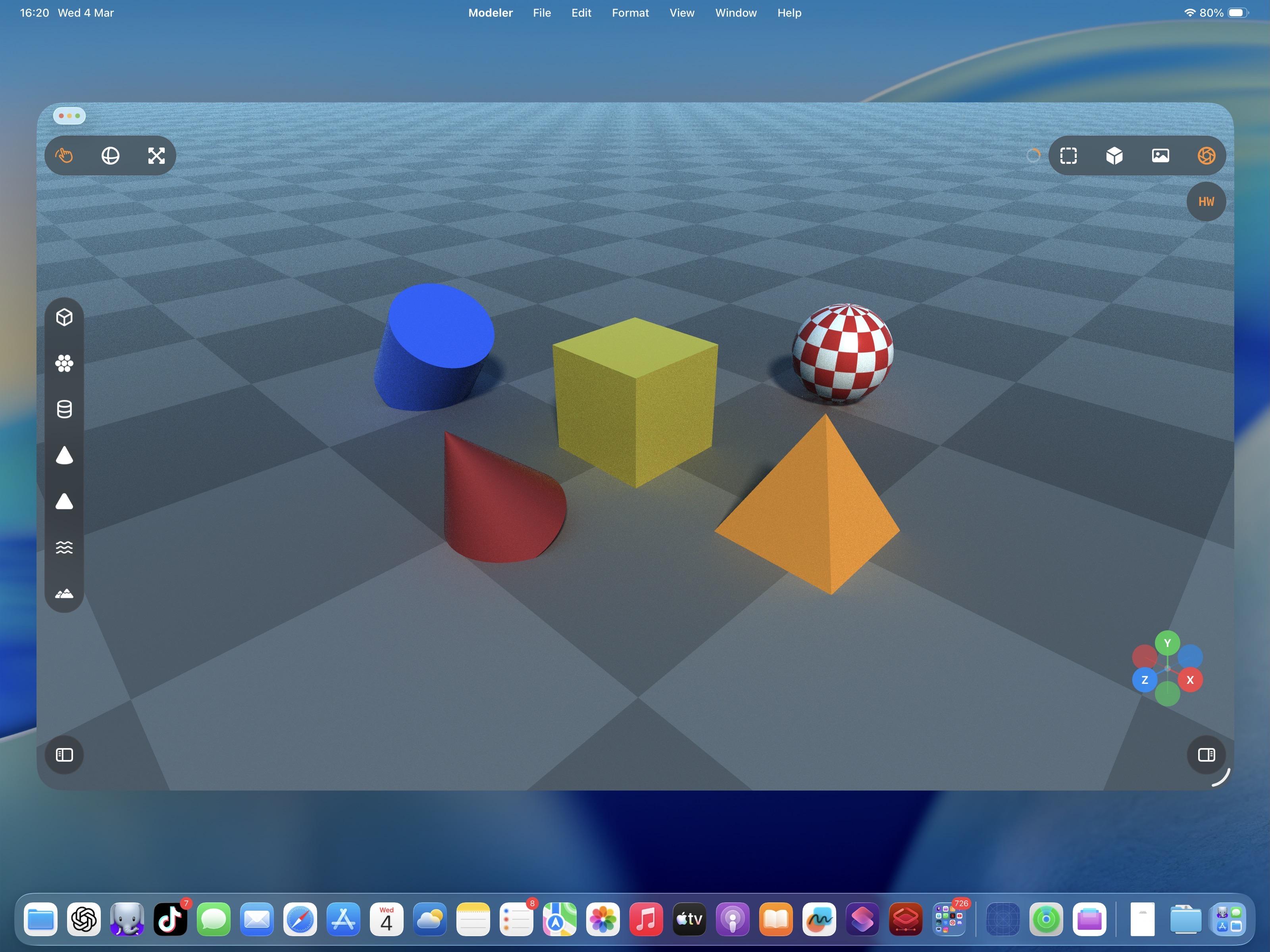Click the unlabeled dim green bottom axis dot

pos(1167,693)
